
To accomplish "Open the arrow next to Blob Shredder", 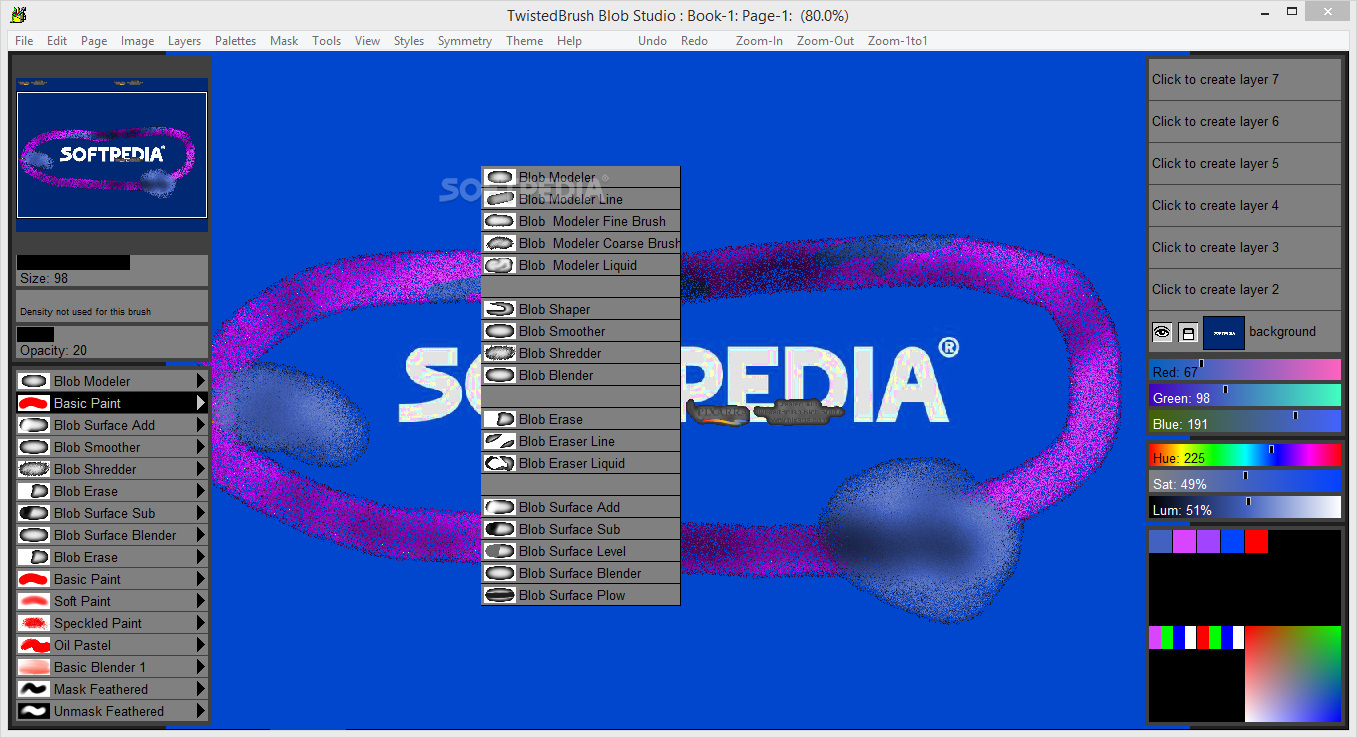I will [201, 469].
